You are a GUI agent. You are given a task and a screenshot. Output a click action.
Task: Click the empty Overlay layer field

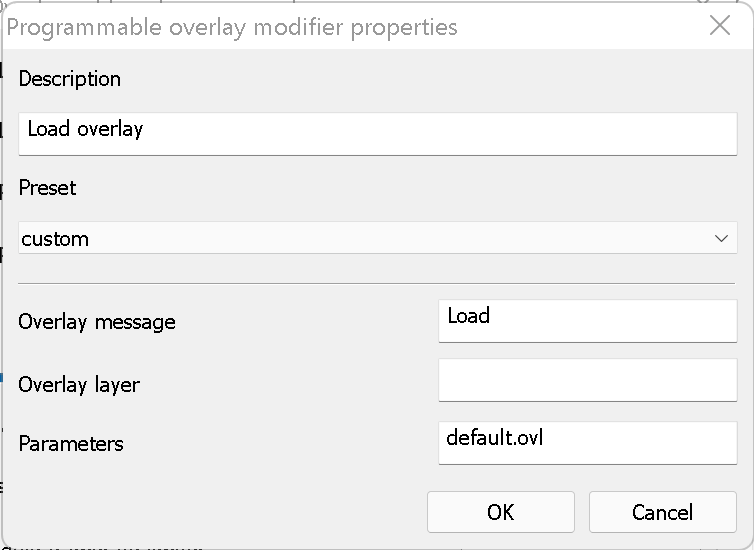click(x=587, y=381)
